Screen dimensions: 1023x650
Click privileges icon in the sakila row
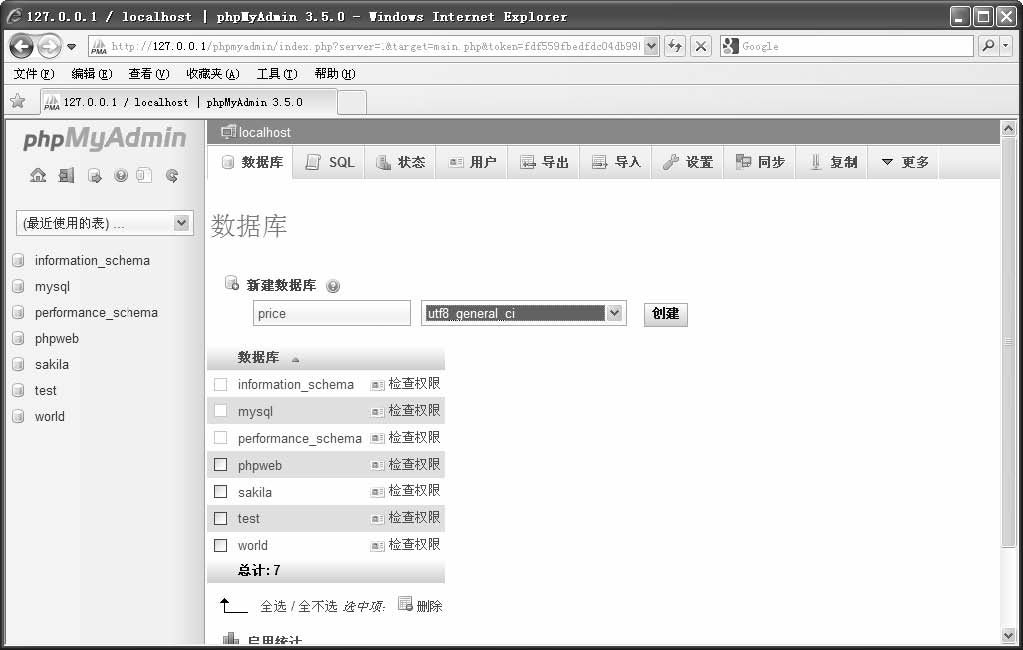pos(377,492)
